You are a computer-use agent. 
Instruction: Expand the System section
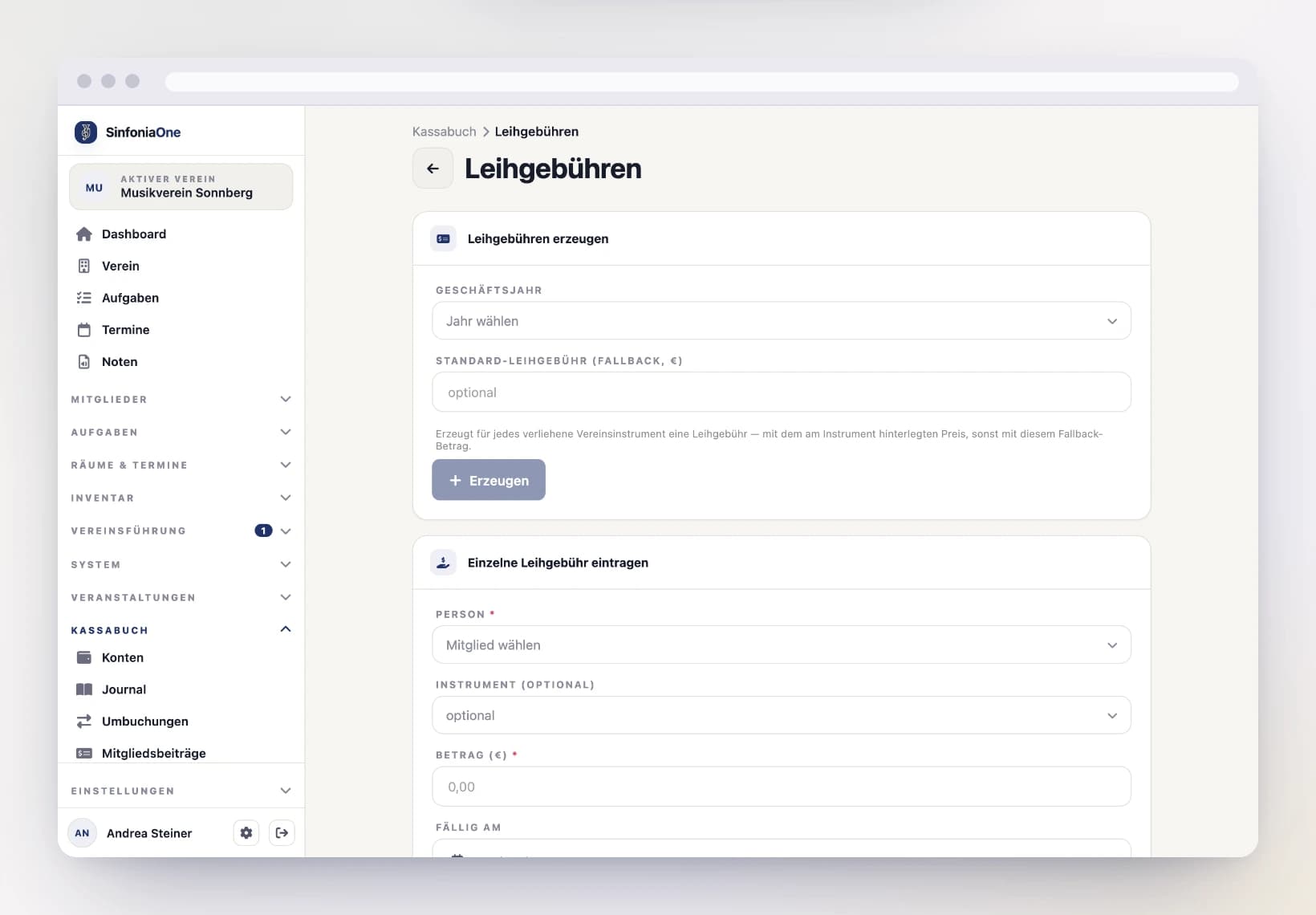[x=181, y=564]
